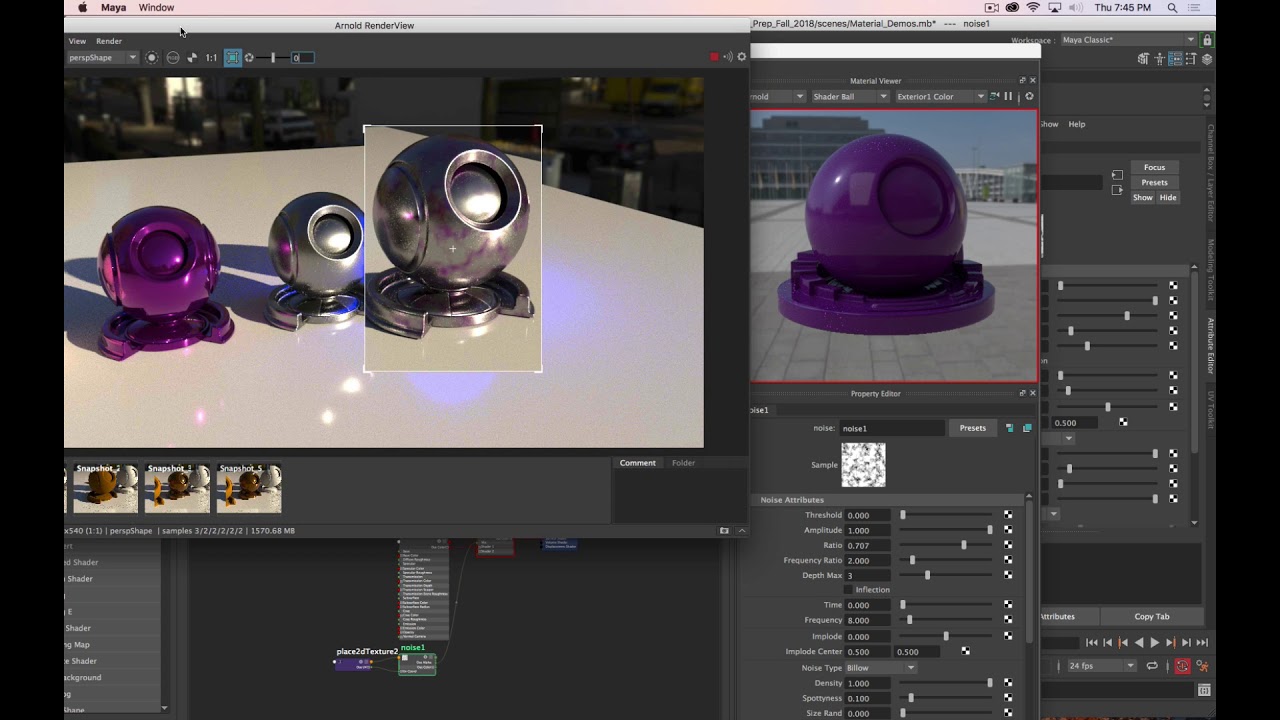Open the View menu in Arnold RenderView
The image size is (1280, 720).
[77, 41]
